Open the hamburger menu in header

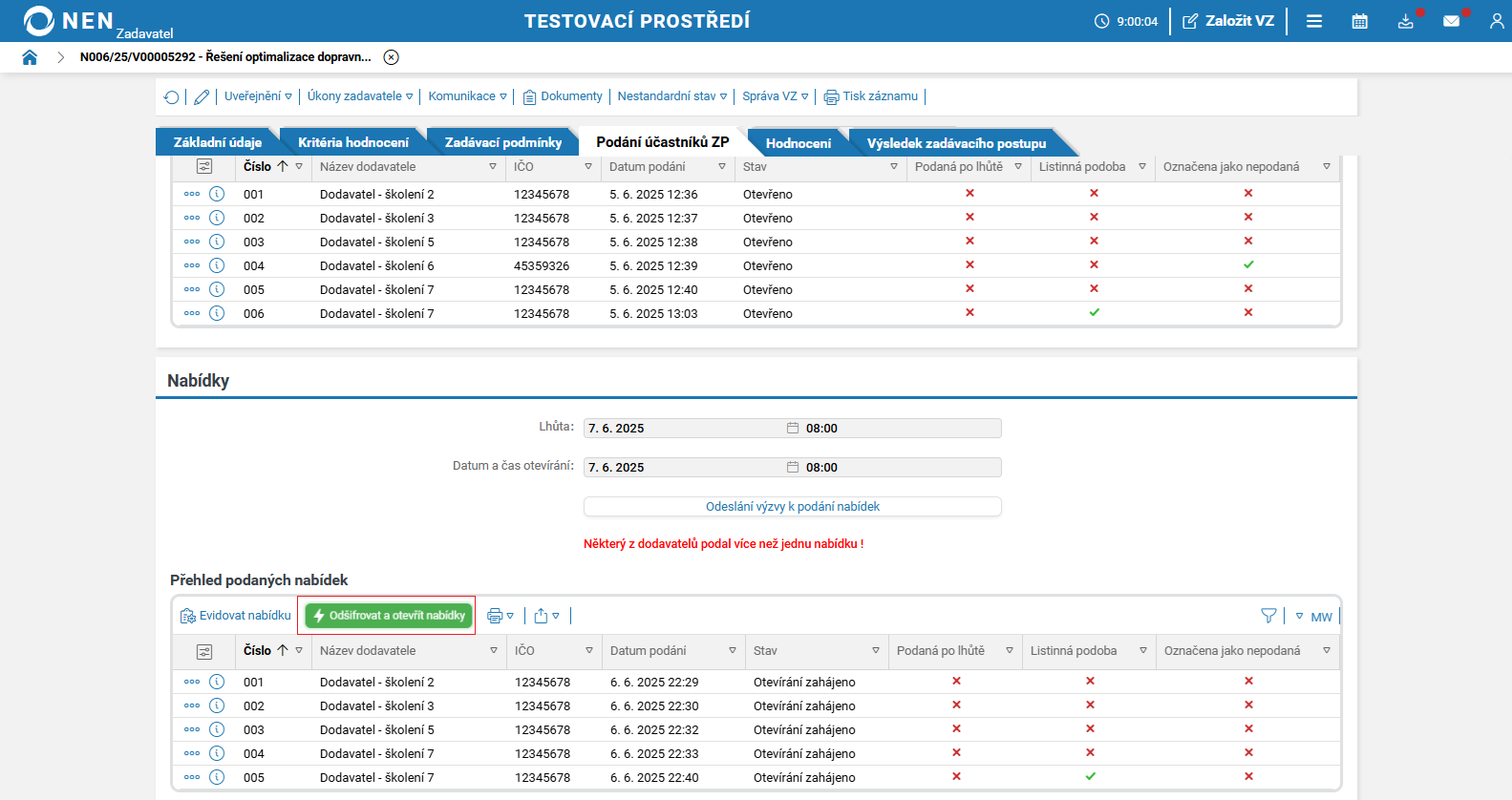click(x=1314, y=21)
